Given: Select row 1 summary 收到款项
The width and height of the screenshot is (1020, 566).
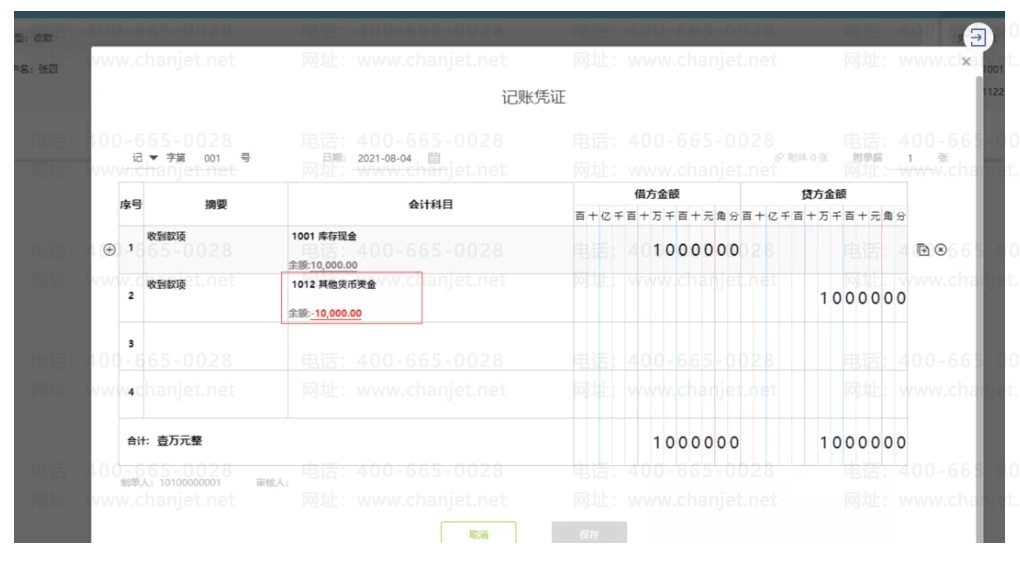Looking at the screenshot, I should pos(167,236).
